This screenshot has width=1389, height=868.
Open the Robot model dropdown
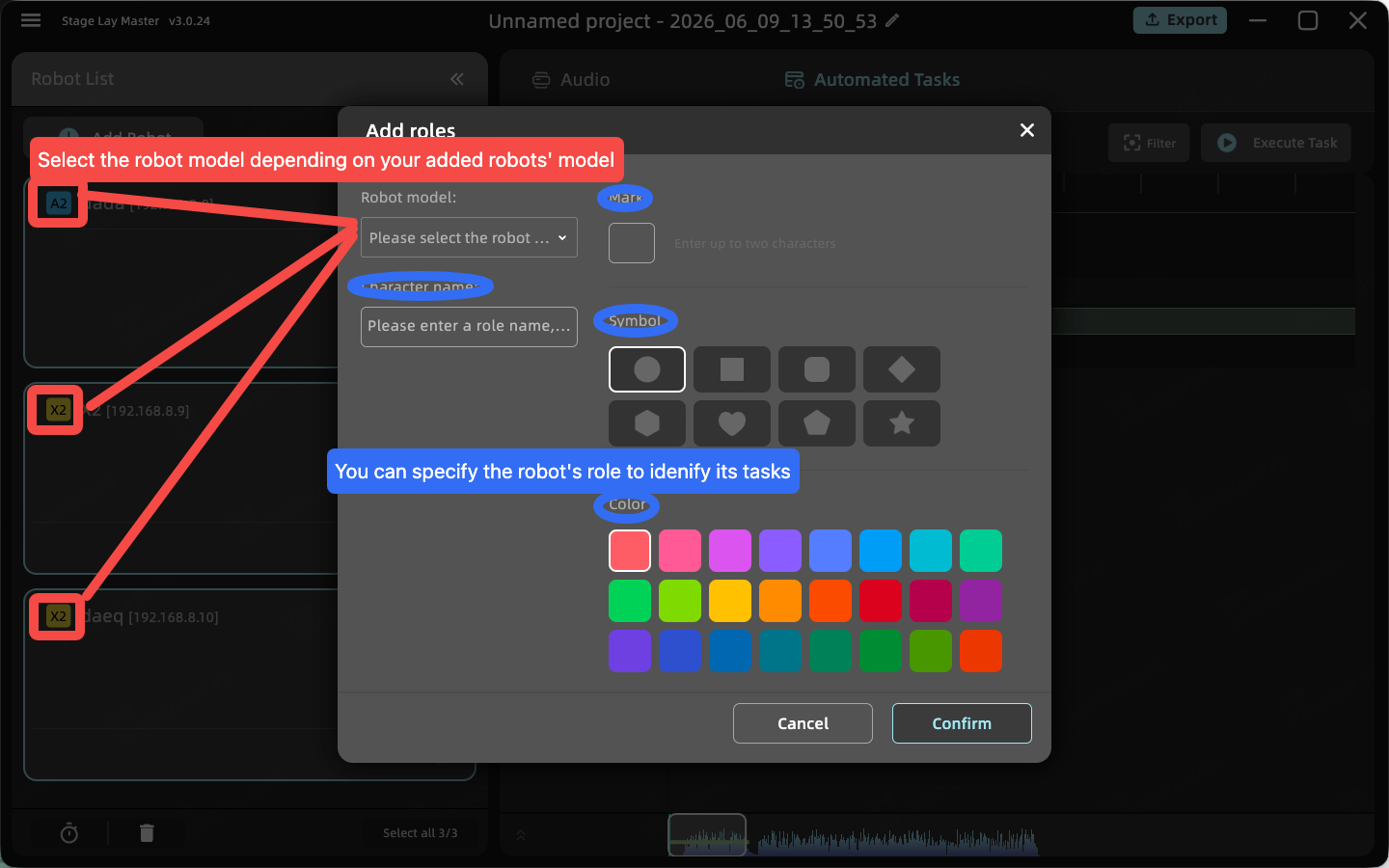click(x=469, y=238)
